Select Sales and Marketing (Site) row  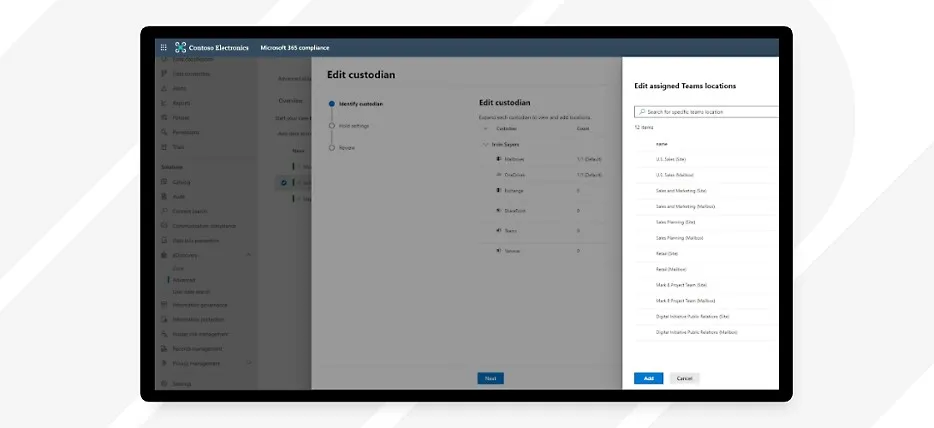706,190
